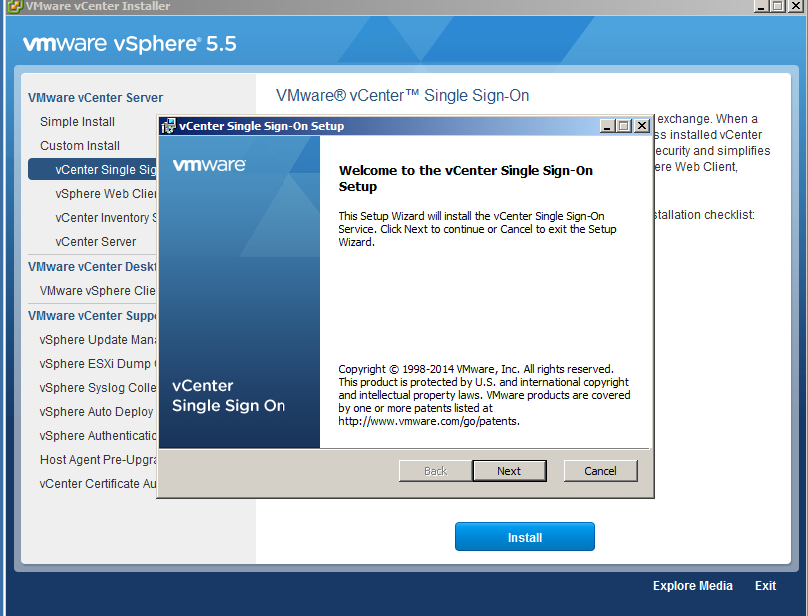The image size is (808, 616).
Task: Click the VMware vCenter Installer window icon
Action: [x=9, y=6]
